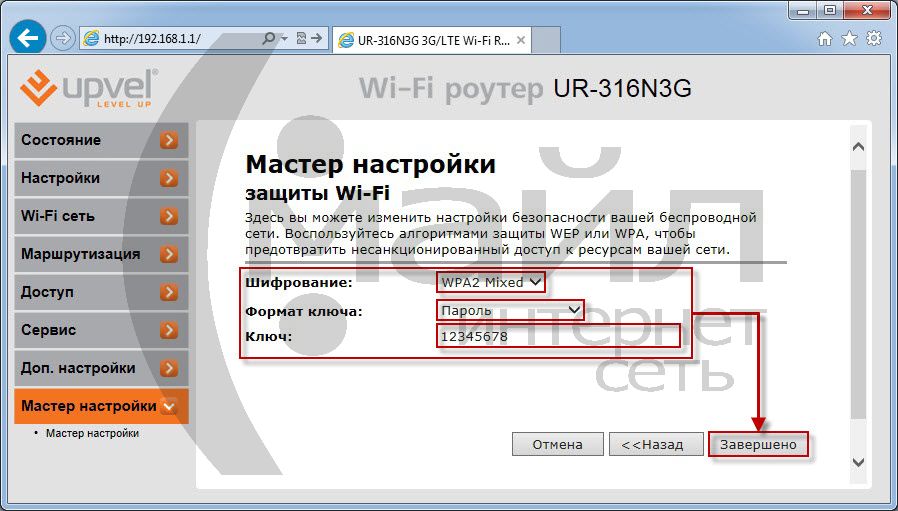The image size is (898, 511).
Task: Expand the Шифрование WPA2 Mixed dropdown
Action: [491, 282]
